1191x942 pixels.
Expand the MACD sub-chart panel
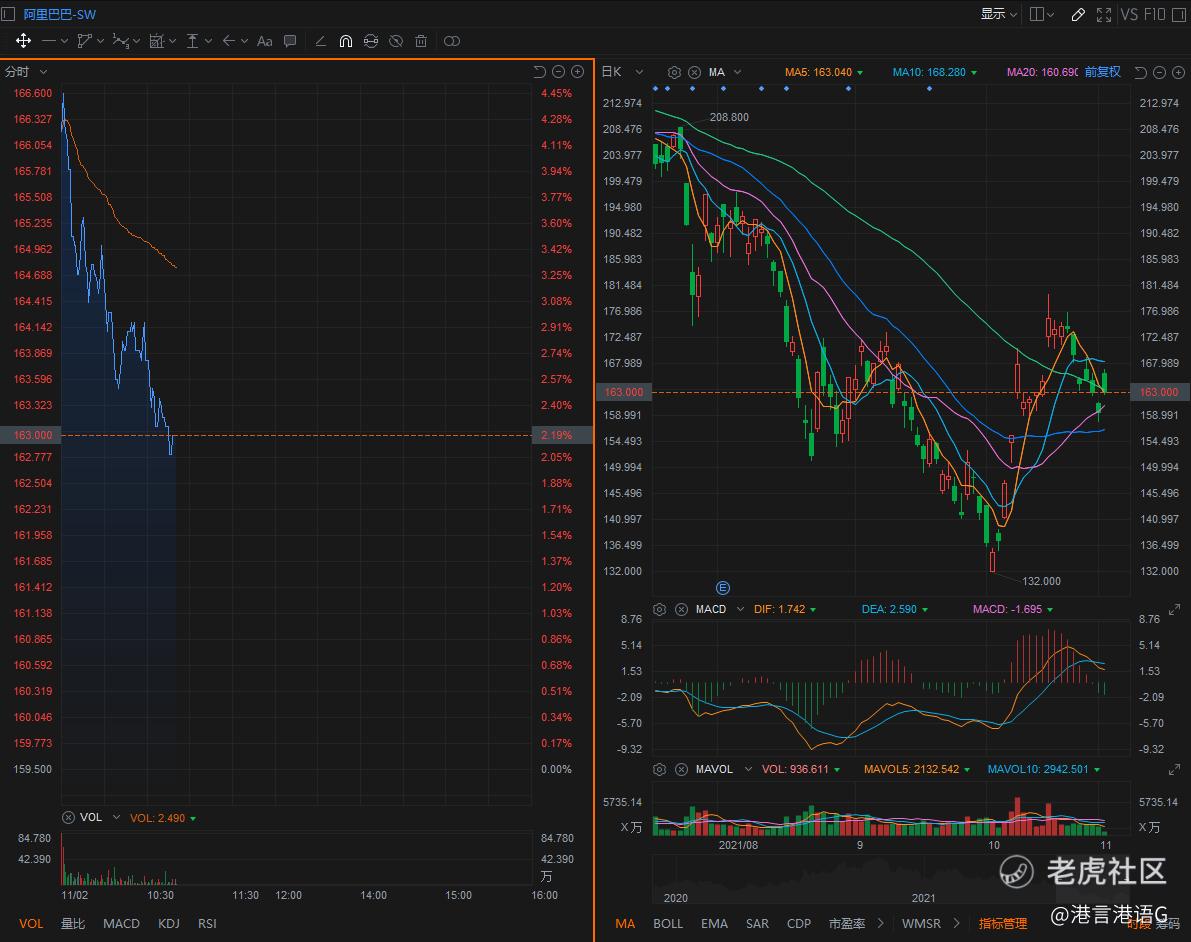[1174, 609]
